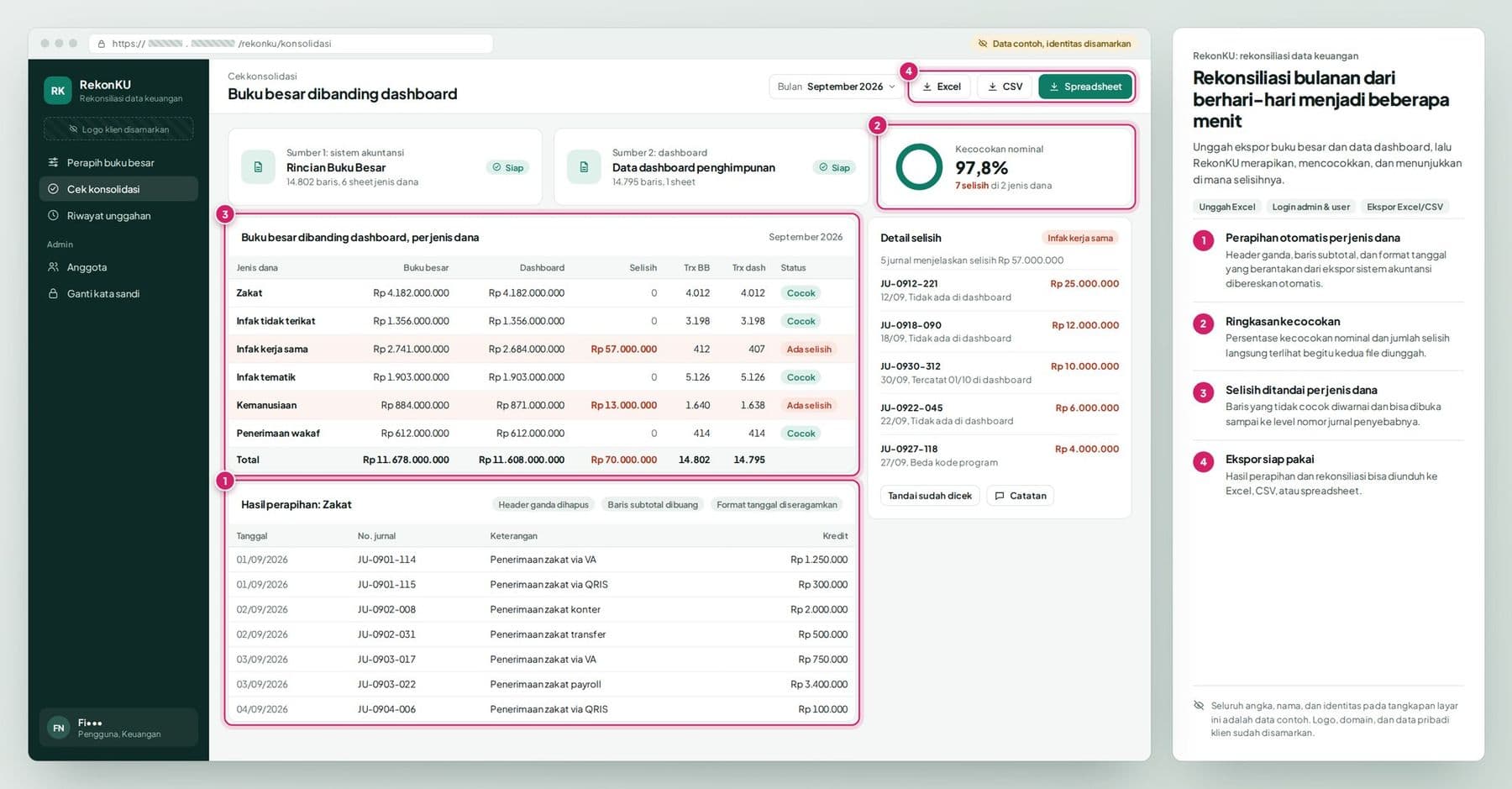1512x789 pixels.
Task: Export as CSV
Action: 1005,87
